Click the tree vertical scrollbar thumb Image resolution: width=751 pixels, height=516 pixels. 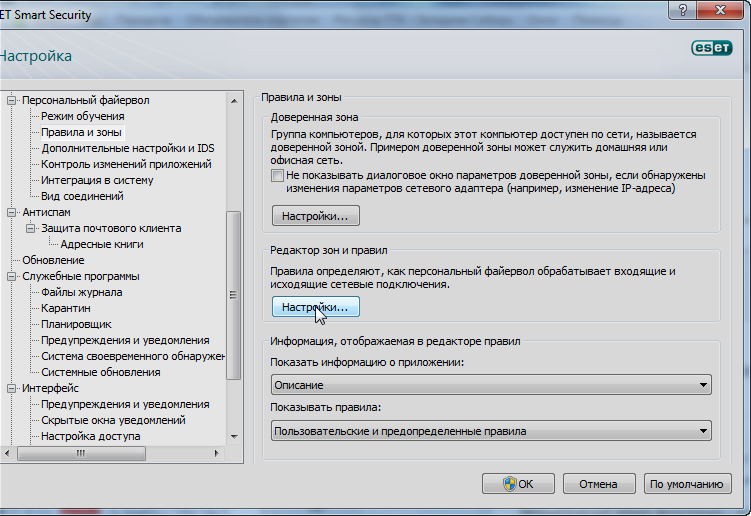tap(233, 296)
